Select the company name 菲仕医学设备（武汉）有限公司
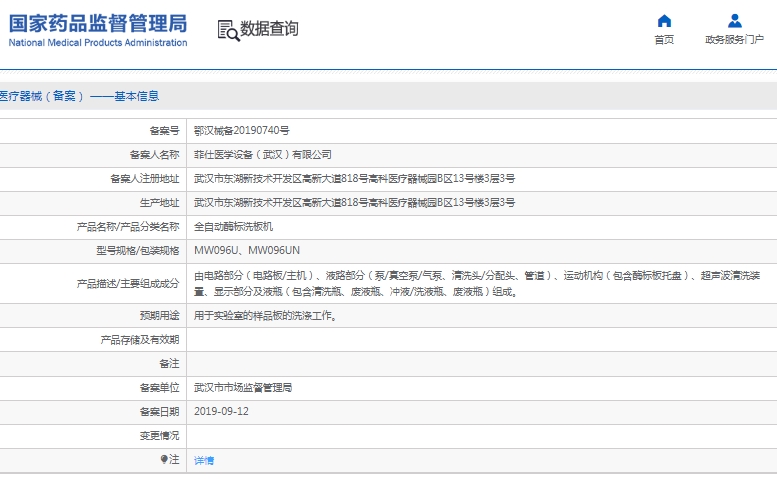Screen dimensions: 777x479 (263, 155)
